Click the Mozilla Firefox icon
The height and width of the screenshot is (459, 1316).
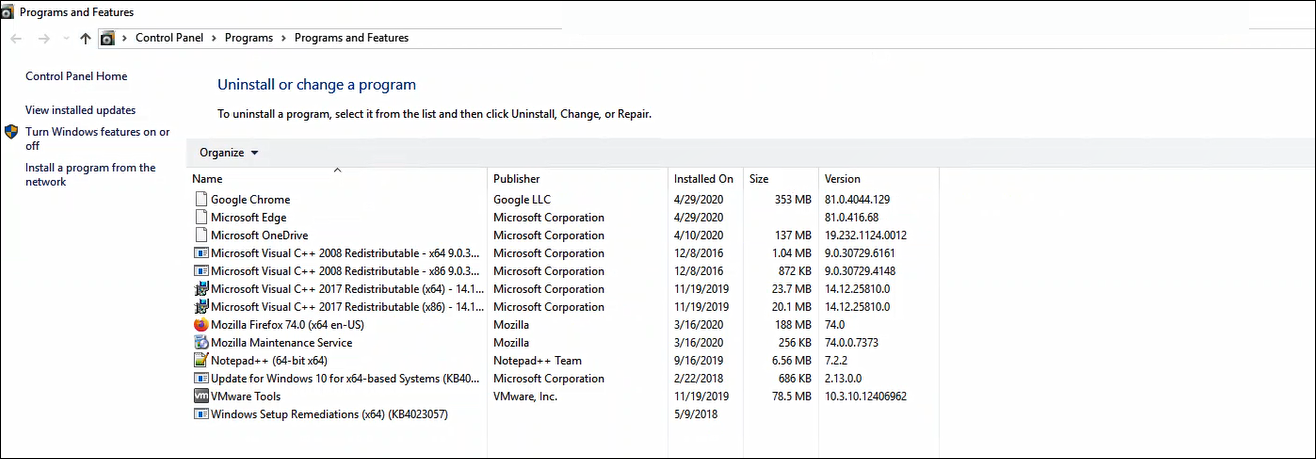[x=200, y=325]
